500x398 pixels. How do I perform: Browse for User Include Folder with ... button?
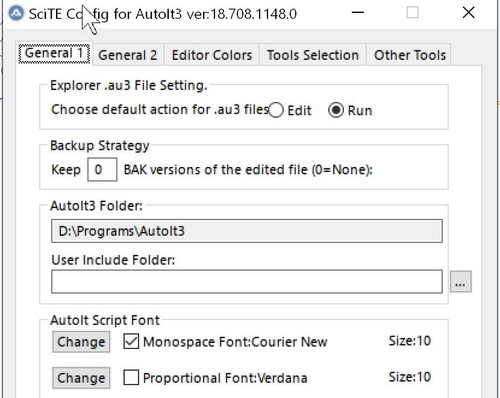click(x=461, y=282)
